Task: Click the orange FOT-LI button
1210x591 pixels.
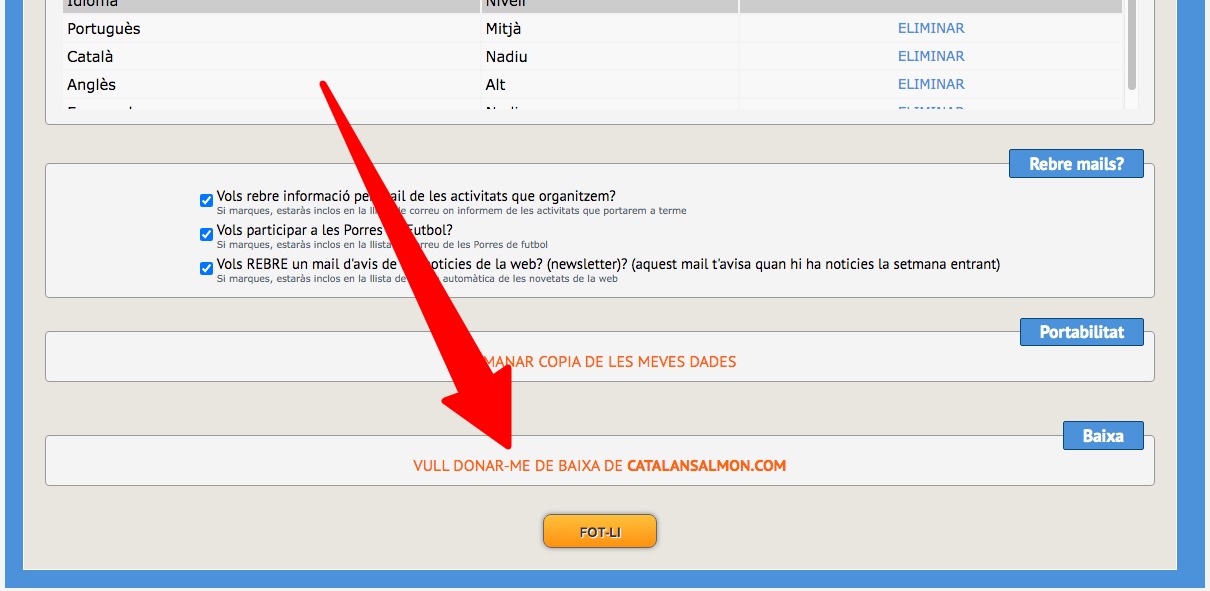Action: point(600,532)
